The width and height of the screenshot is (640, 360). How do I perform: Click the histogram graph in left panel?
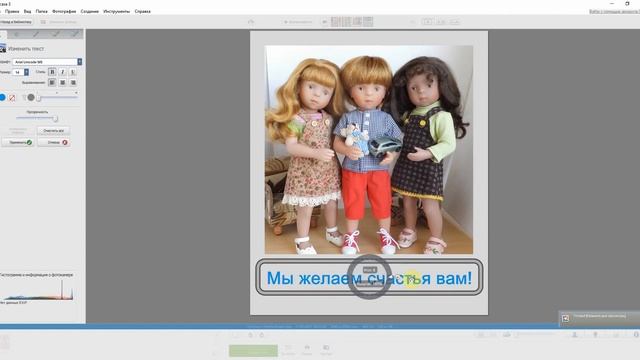(x=37, y=290)
